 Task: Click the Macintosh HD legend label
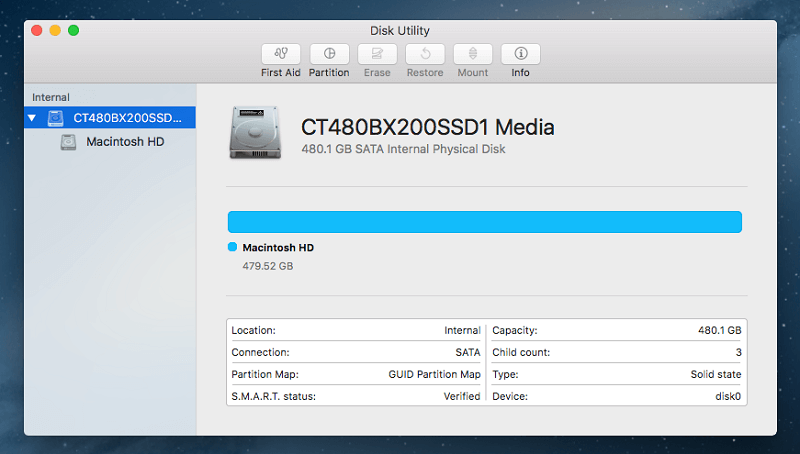[x=278, y=247]
